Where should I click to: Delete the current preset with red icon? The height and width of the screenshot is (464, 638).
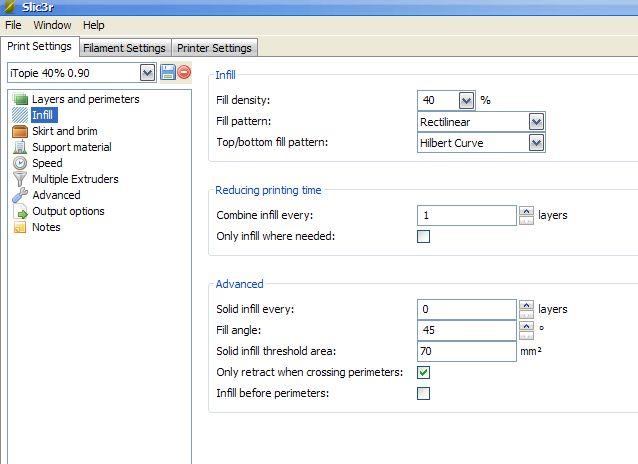(184, 72)
